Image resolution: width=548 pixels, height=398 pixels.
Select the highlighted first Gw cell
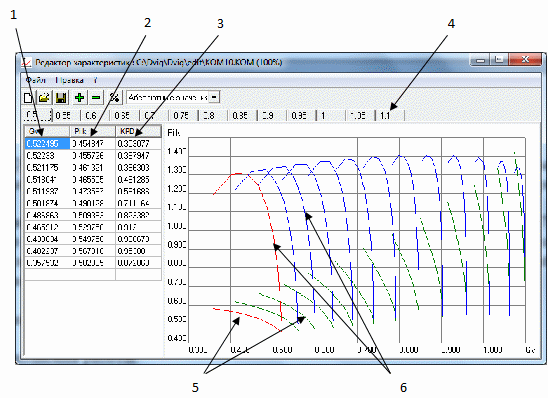pyautogui.click(x=48, y=144)
